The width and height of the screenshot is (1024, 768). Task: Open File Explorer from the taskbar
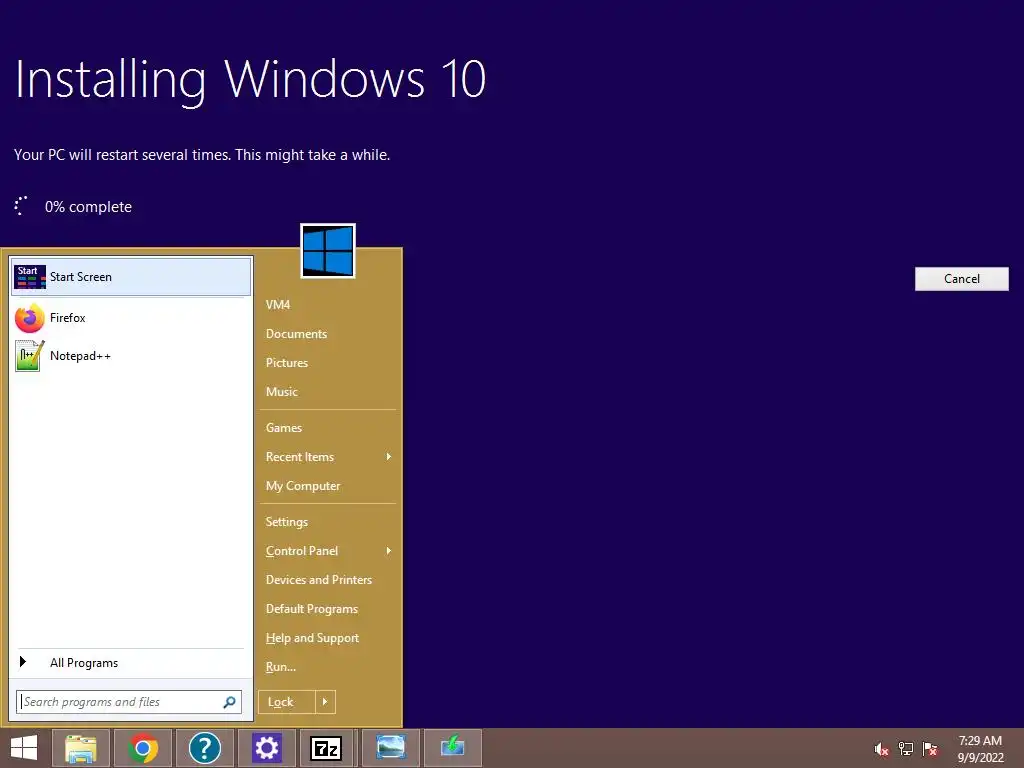tap(81, 748)
